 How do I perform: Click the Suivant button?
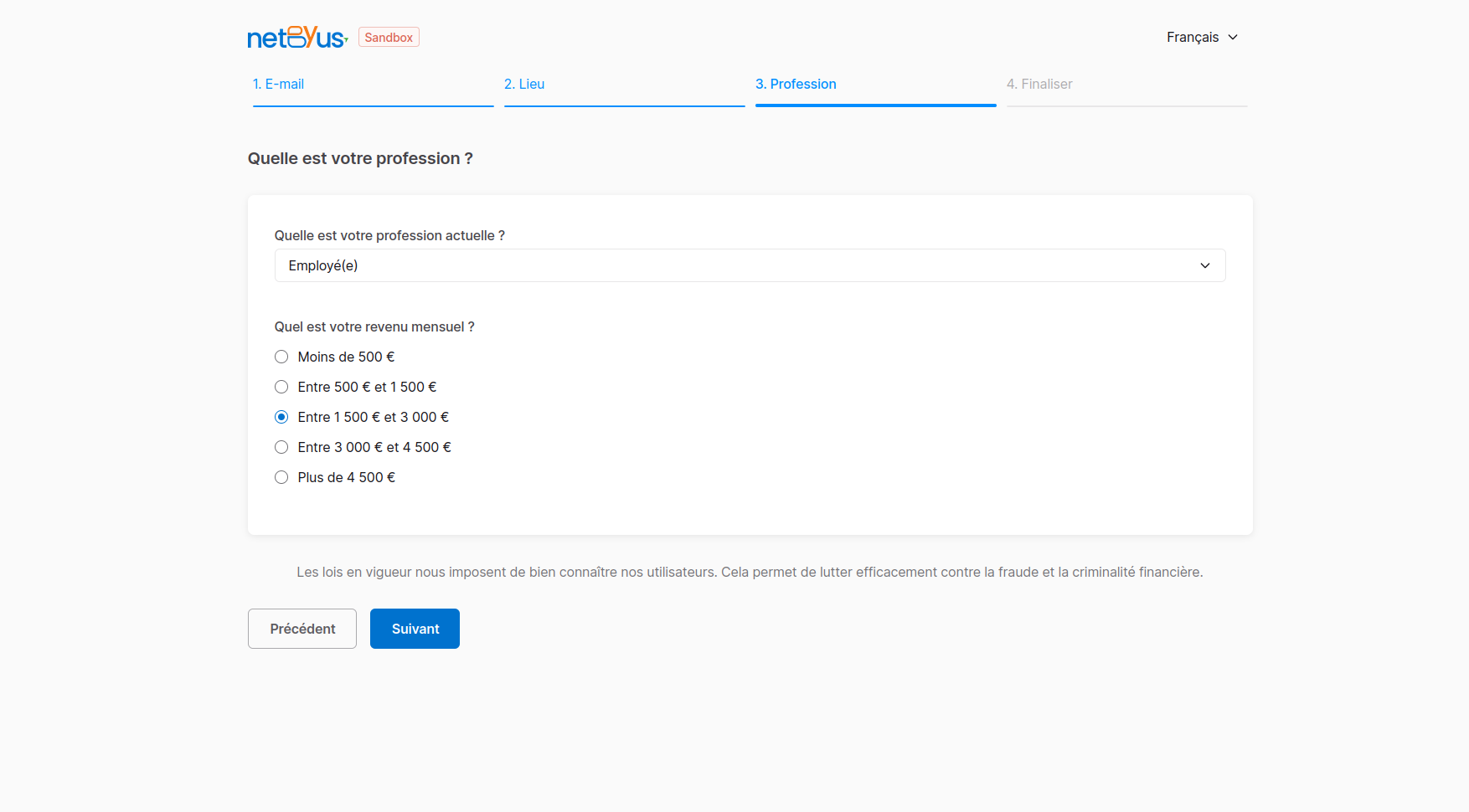(x=415, y=629)
